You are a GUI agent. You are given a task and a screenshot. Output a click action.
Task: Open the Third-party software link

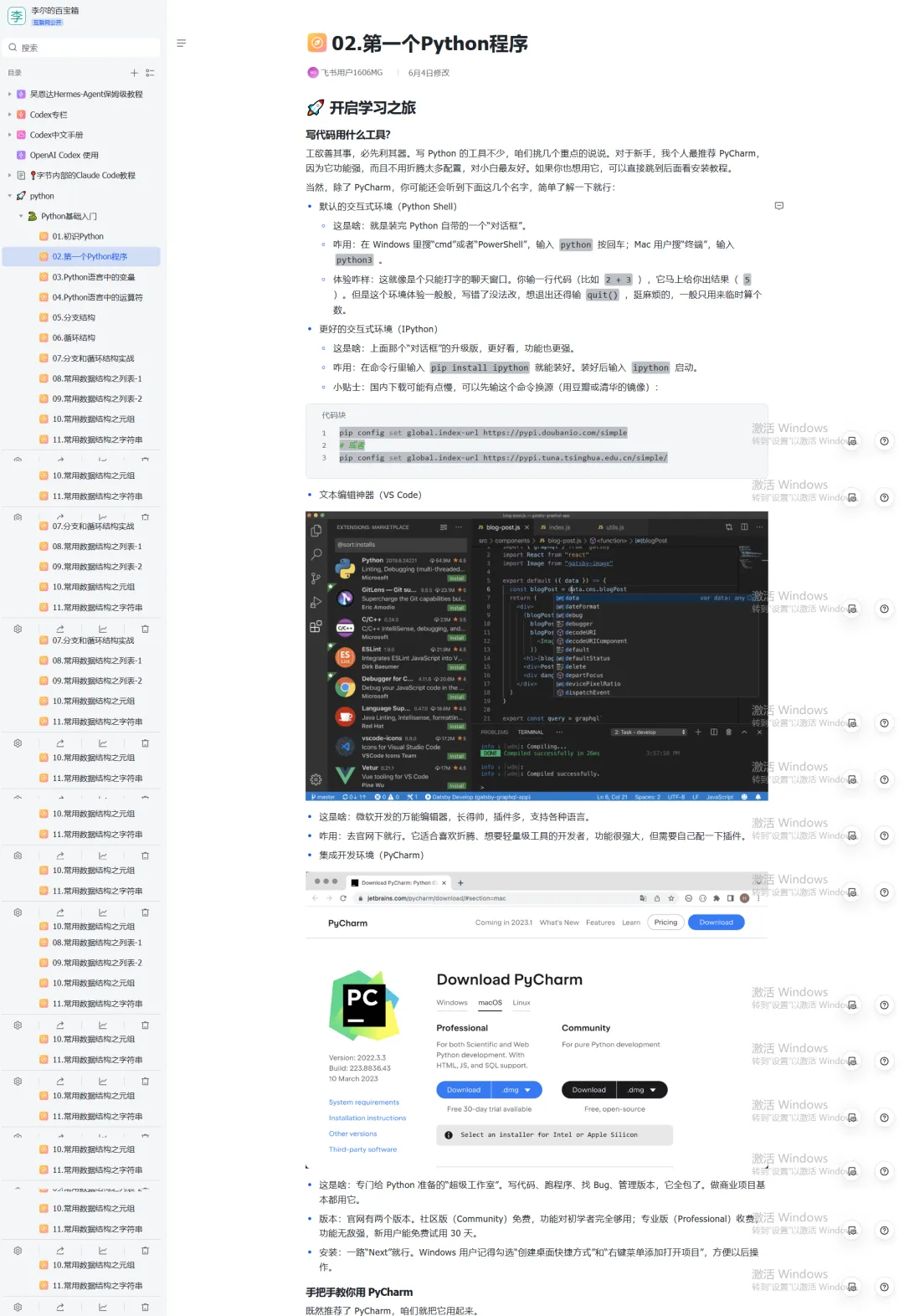tap(362, 1149)
